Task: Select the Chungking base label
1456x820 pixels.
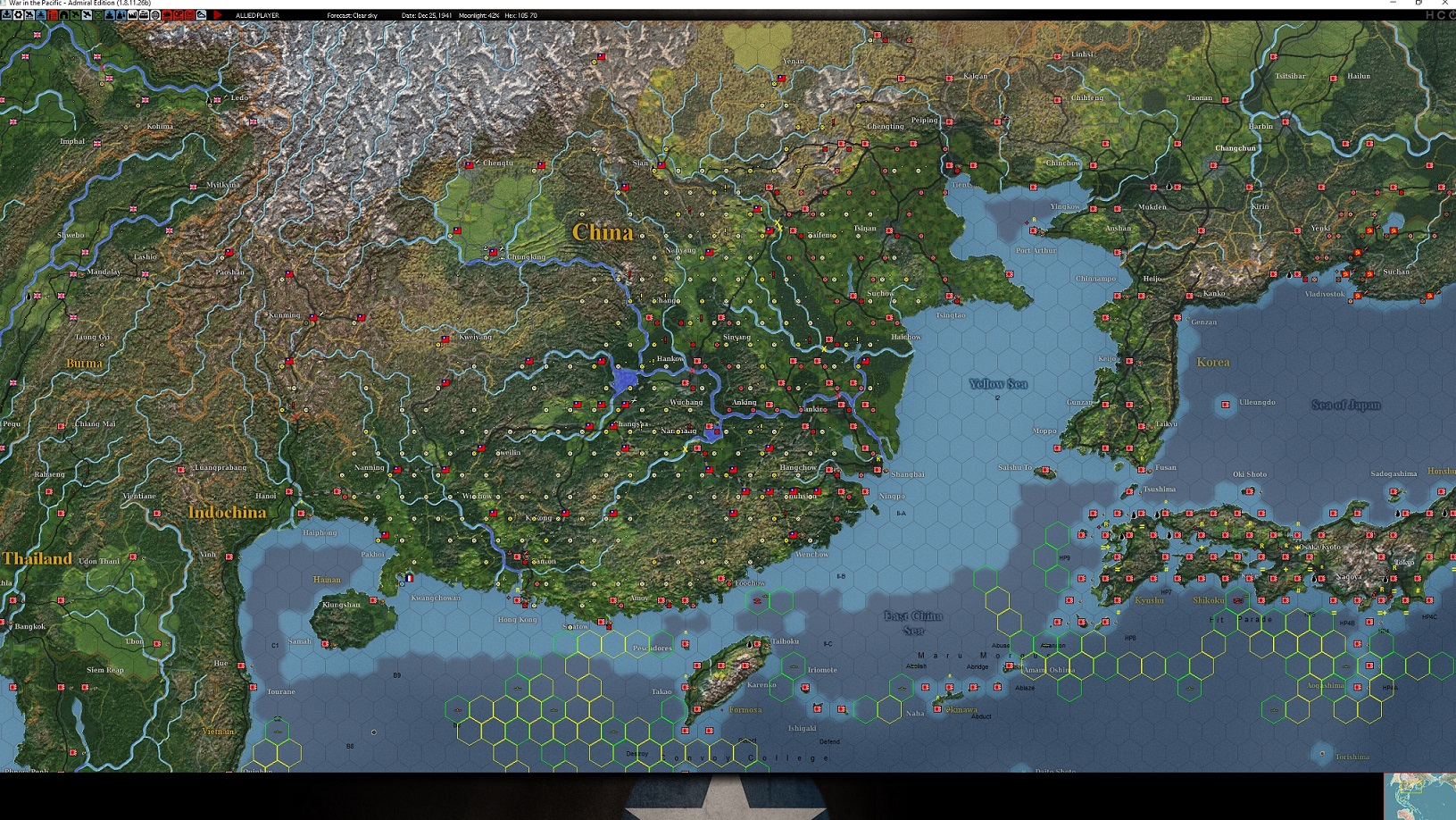Action: [526, 256]
